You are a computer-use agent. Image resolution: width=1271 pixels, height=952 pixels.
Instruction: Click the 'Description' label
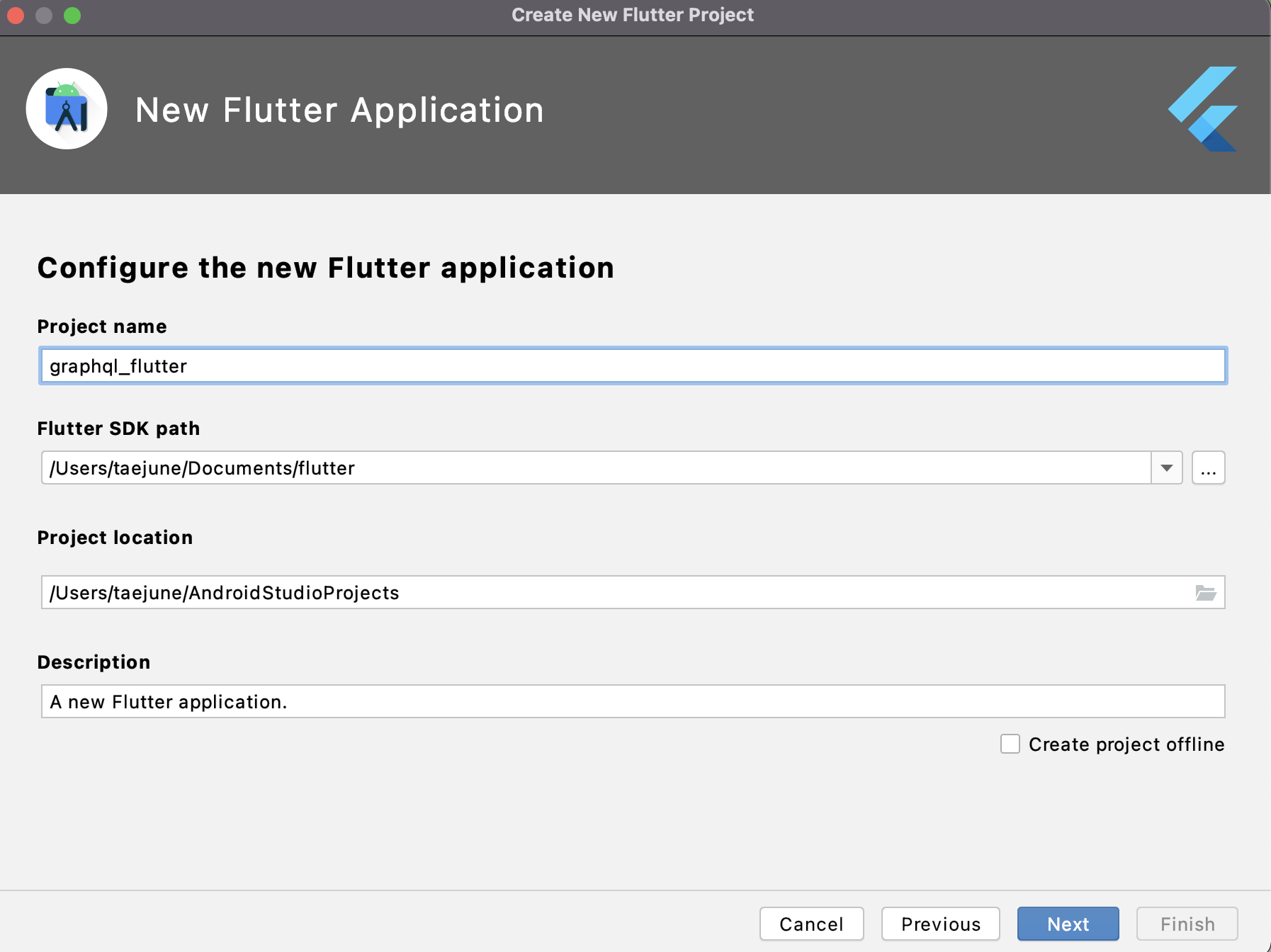point(94,662)
